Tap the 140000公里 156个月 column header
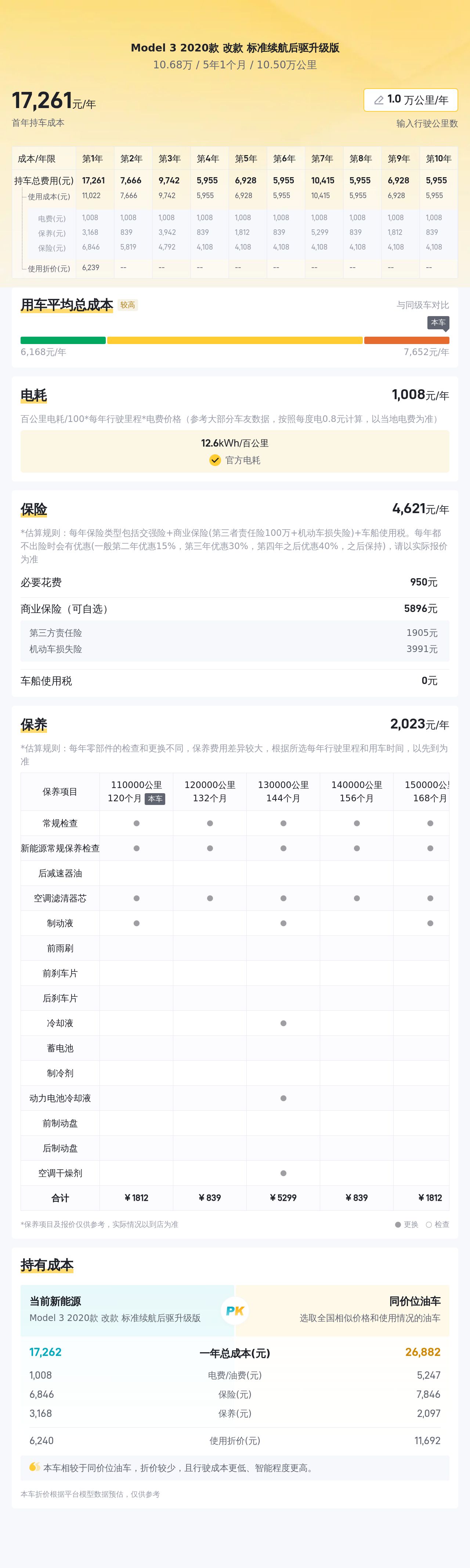Viewport: 470px width, 1568px height. [357, 792]
